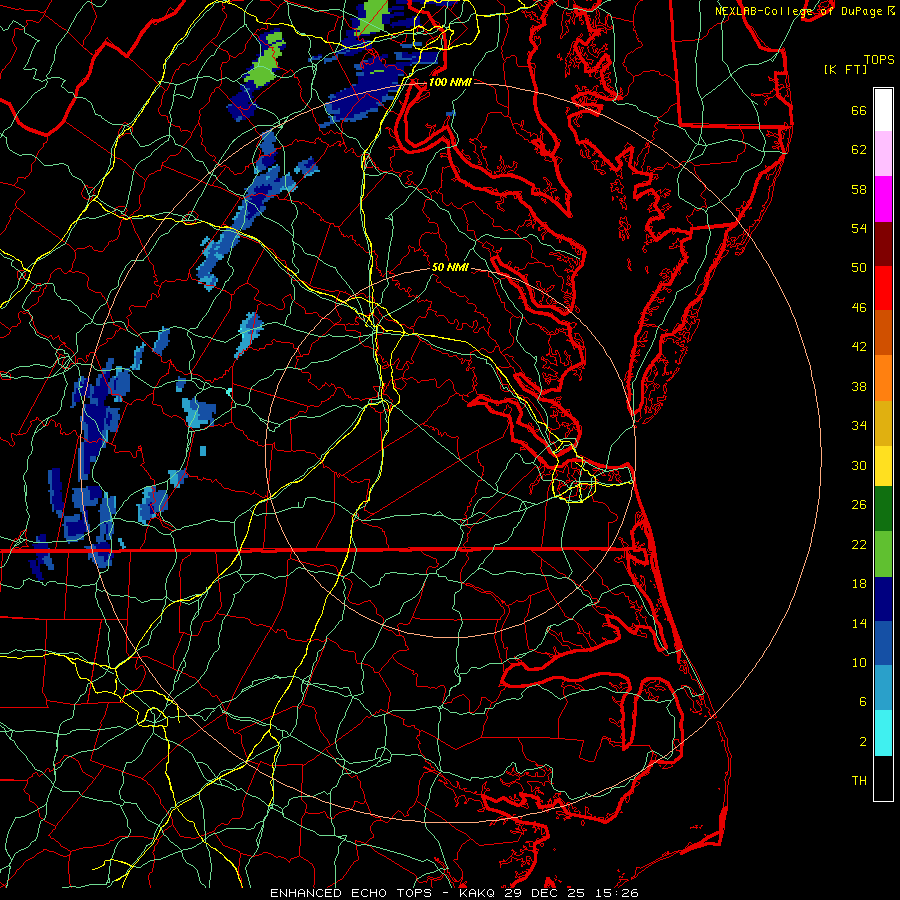Click the magenta 58 kft legend swatch
The height and width of the screenshot is (900, 900).
(x=883, y=199)
